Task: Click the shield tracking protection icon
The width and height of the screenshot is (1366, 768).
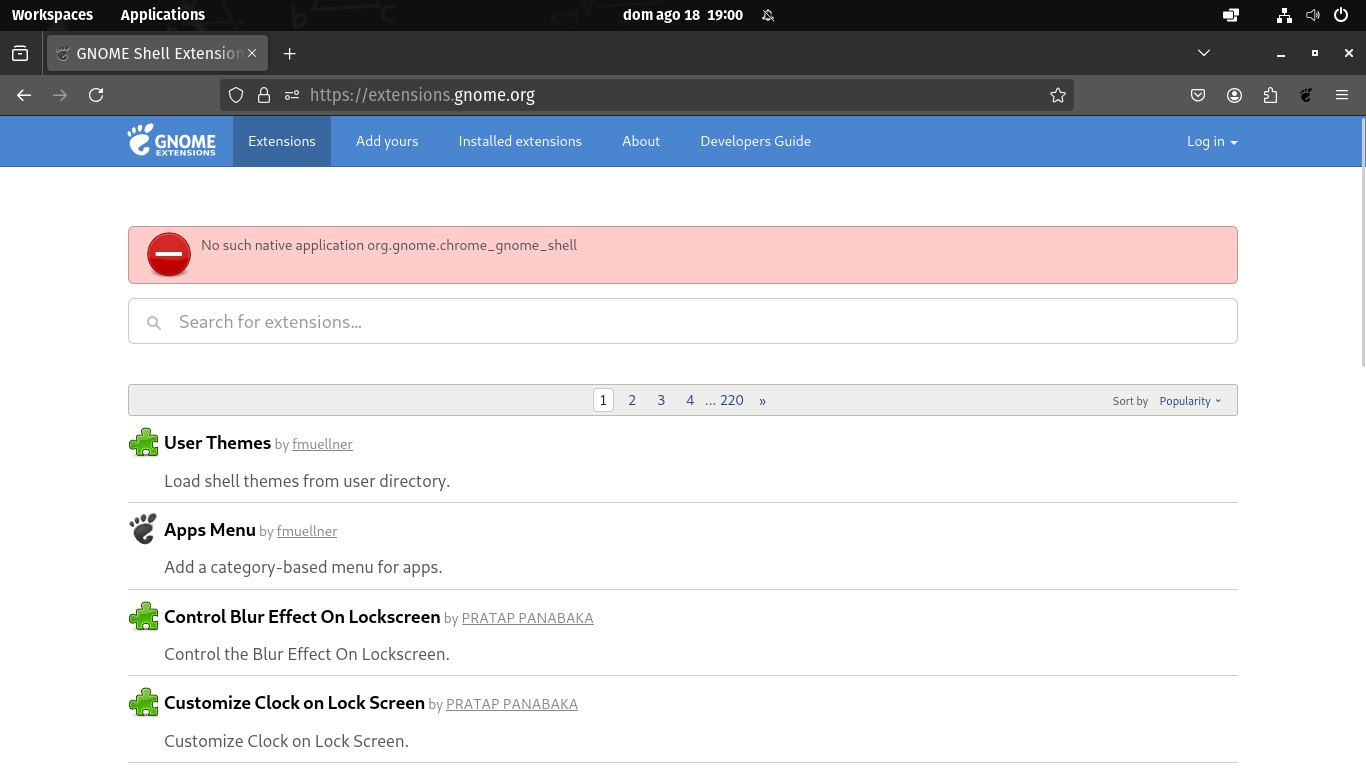Action: [x=236, y=95]
